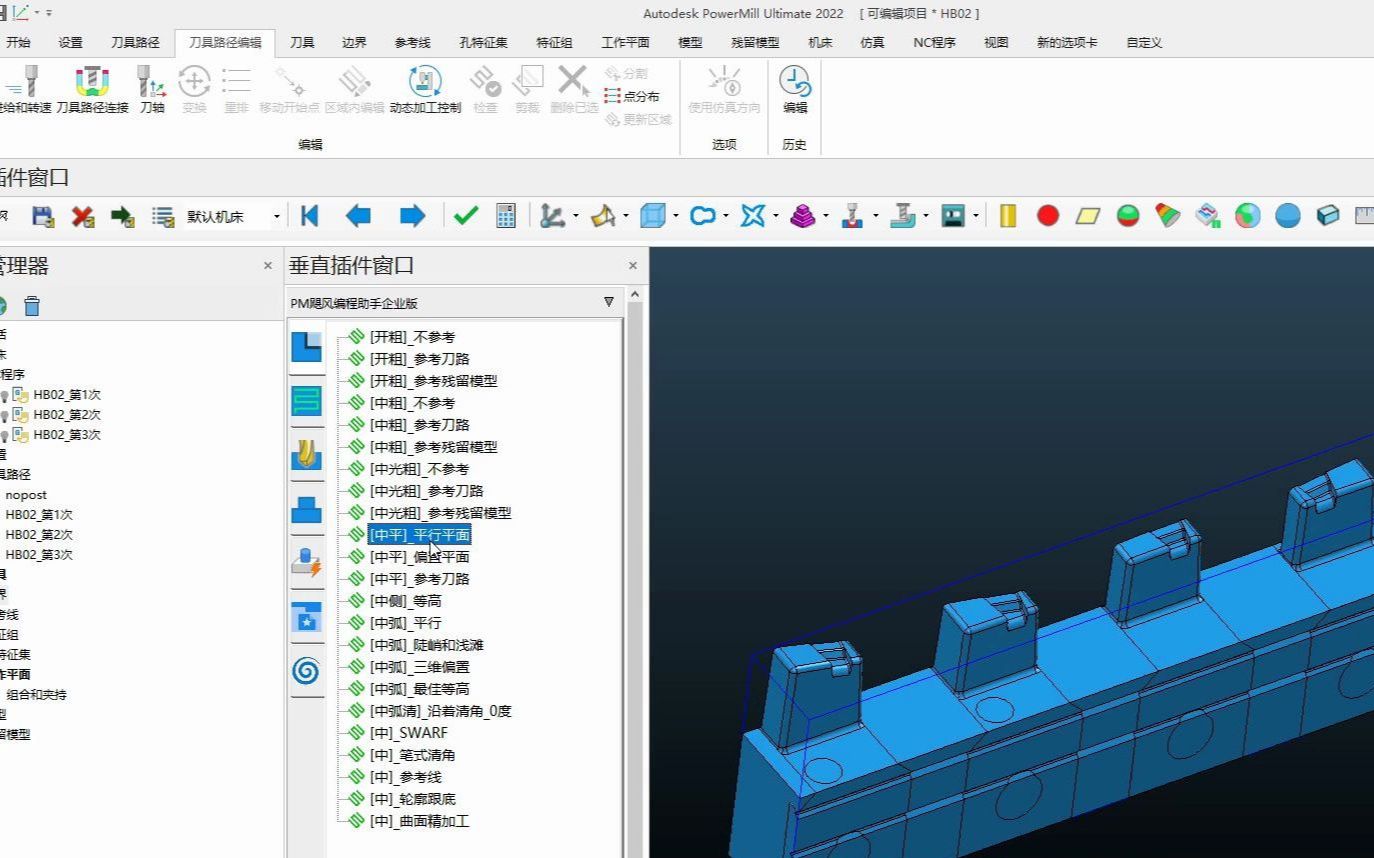Image resolution: width=1374 pixels, height=858 pixels.
Task: Expand the boundary loop icon dropdown arrow
Action: [726, 216]
